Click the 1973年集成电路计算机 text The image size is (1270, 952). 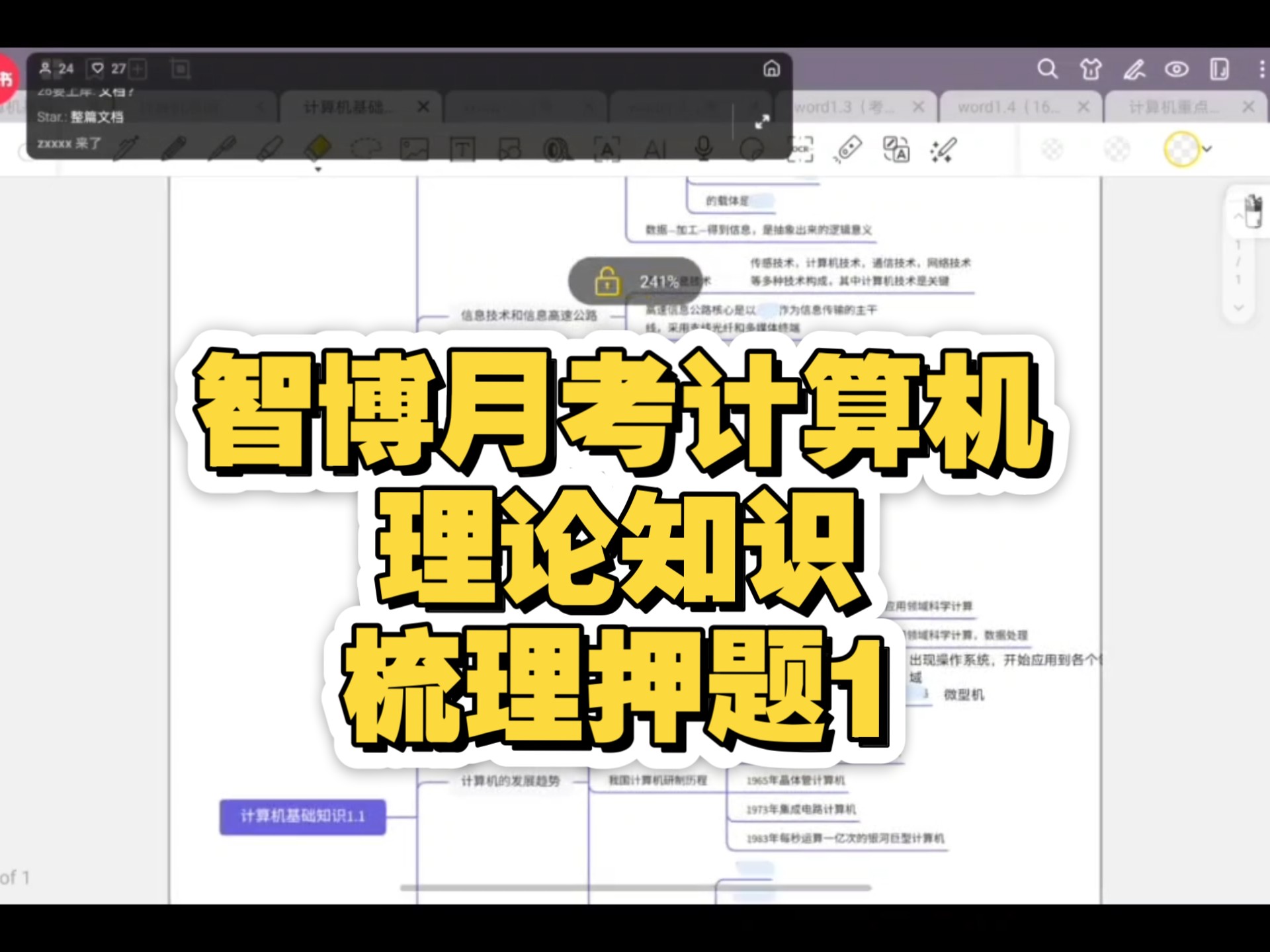(800, 809)
